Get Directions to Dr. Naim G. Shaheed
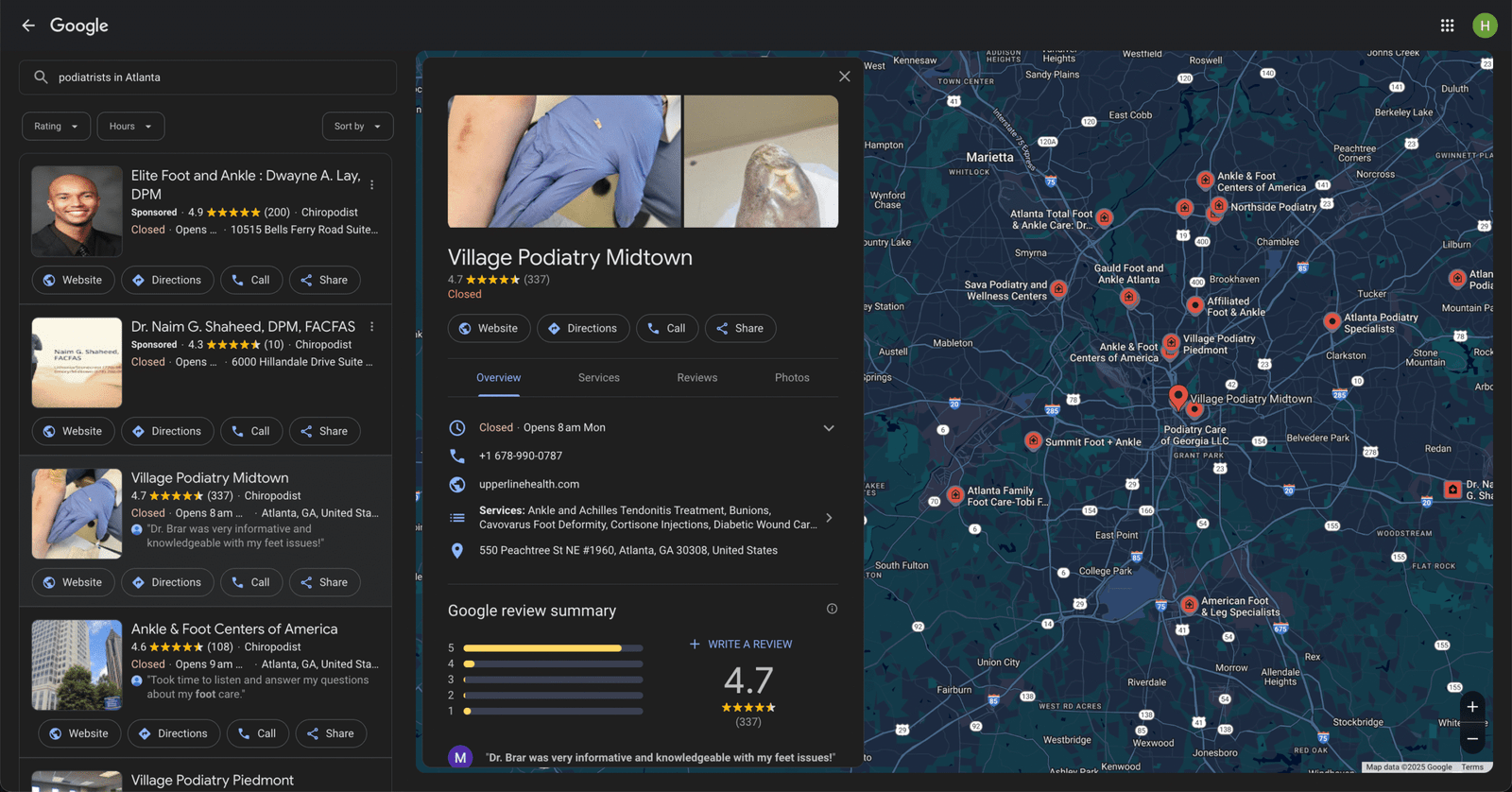This screenshot has height=792, width=1512. click(x=167, y=431)
